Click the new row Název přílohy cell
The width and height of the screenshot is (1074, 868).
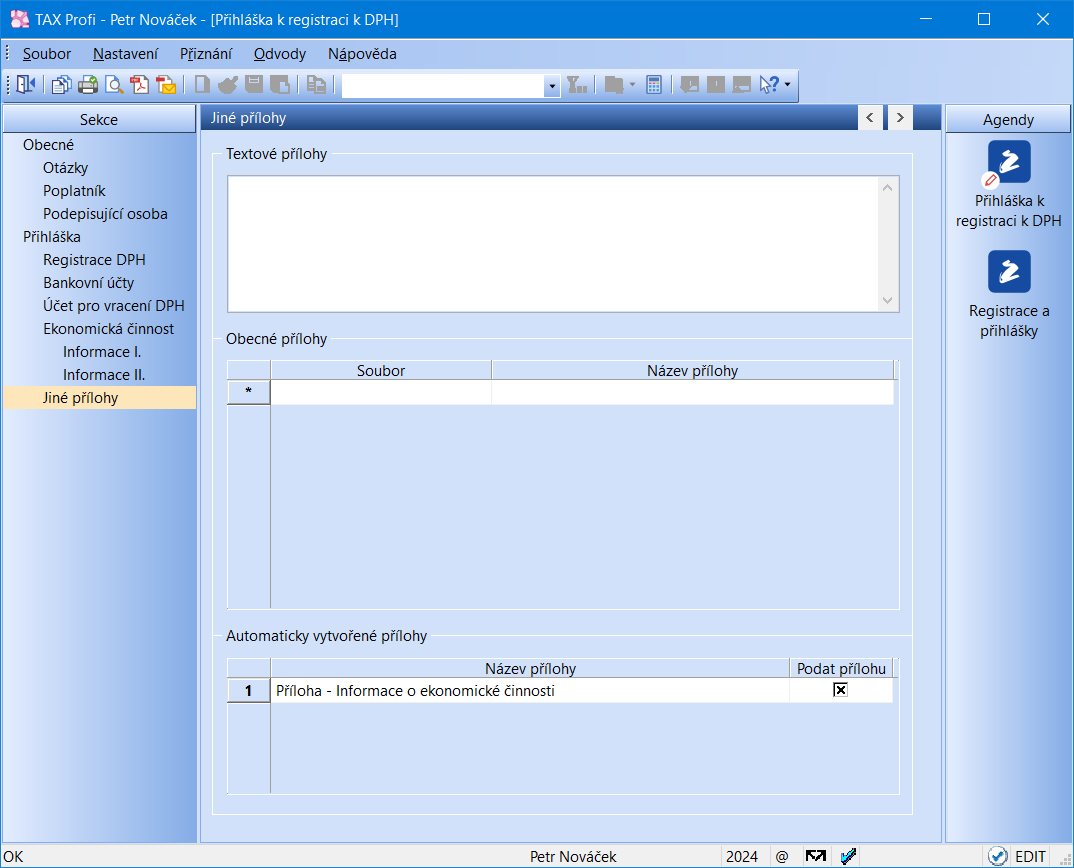[692, 392]
